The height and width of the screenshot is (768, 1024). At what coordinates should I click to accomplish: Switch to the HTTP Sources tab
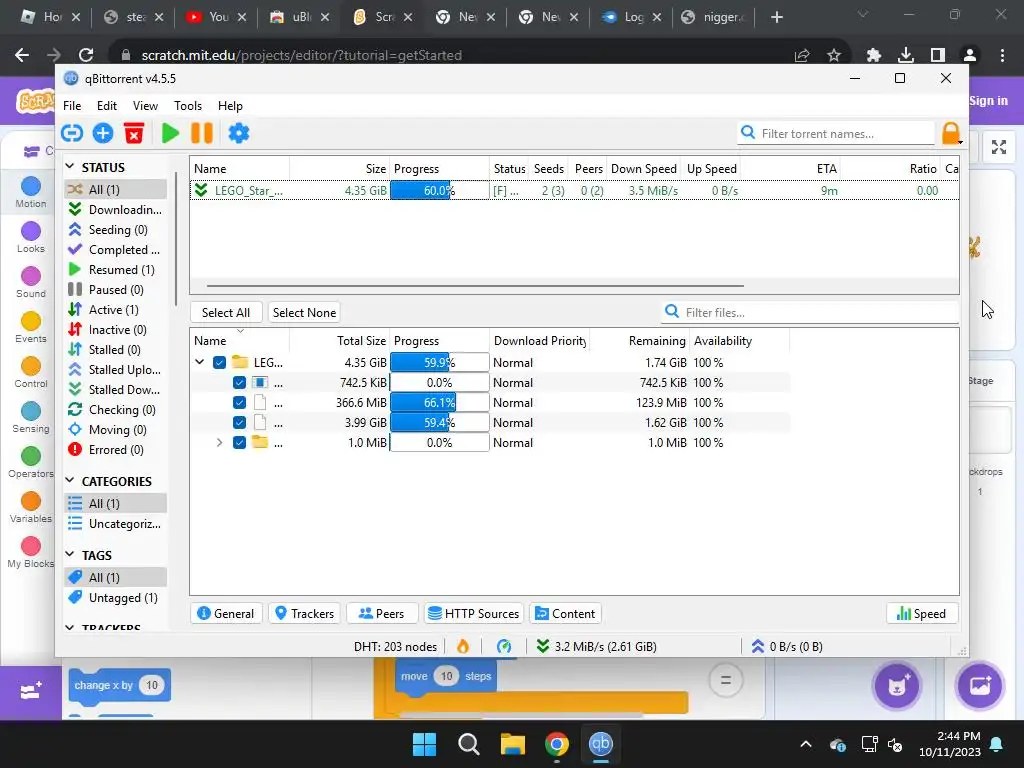click(473, 614)
